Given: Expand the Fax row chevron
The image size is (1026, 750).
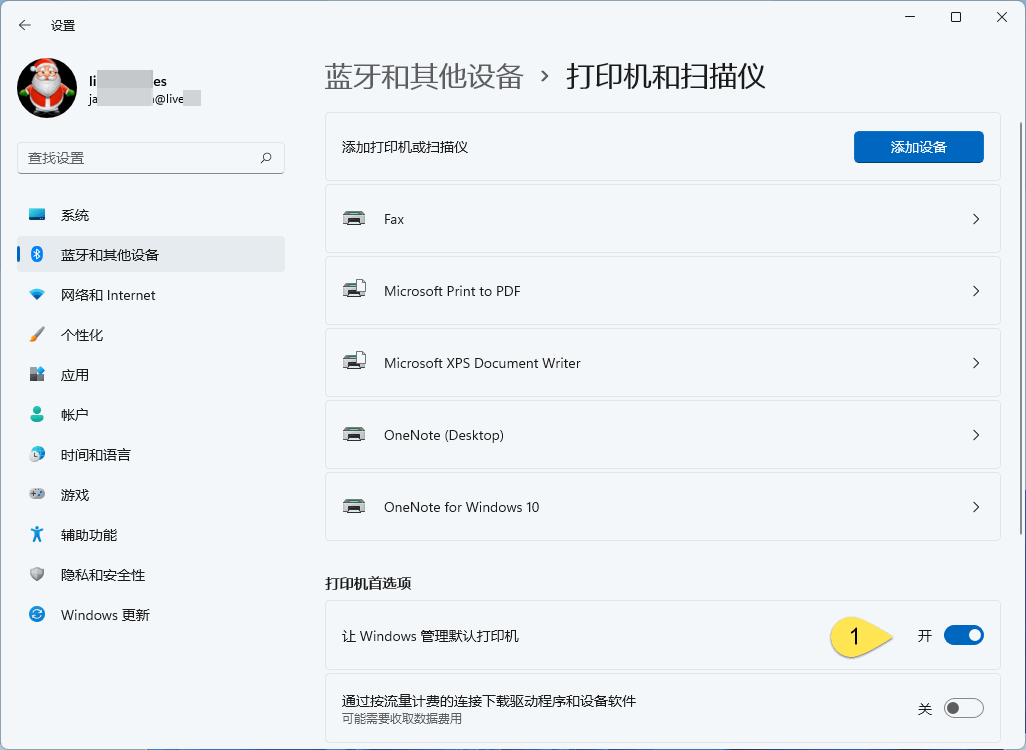Looking at the screenshot, I should coord(976,219).
